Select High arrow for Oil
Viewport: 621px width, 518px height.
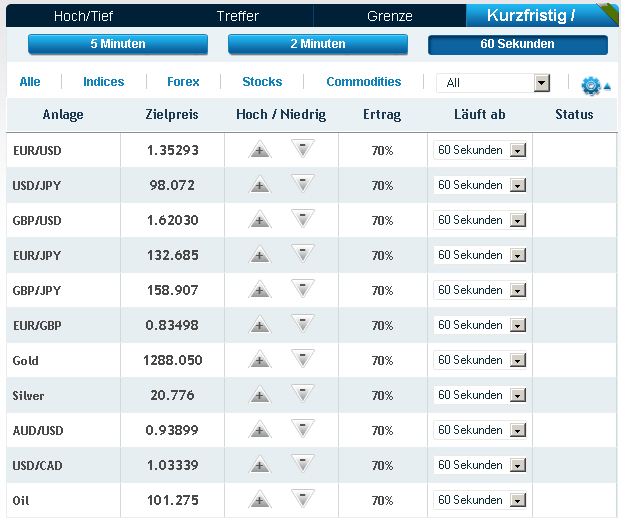tap(260, 499)
